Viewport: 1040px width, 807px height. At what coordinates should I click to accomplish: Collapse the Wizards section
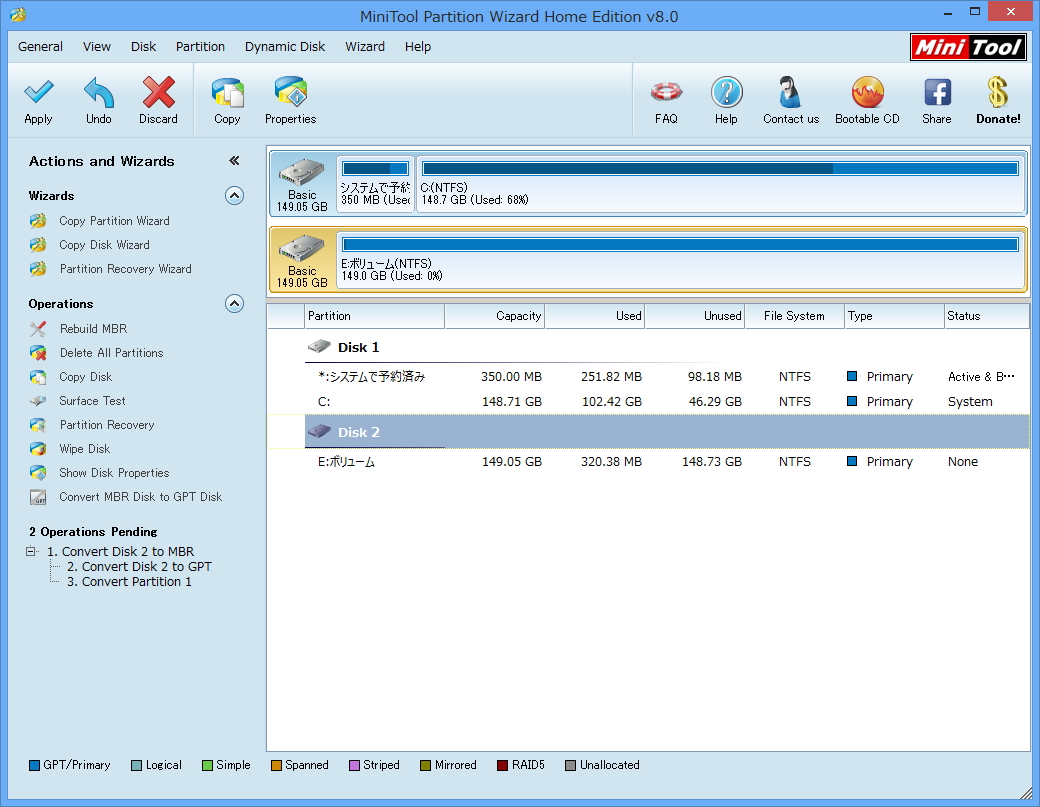pos(234,196)
